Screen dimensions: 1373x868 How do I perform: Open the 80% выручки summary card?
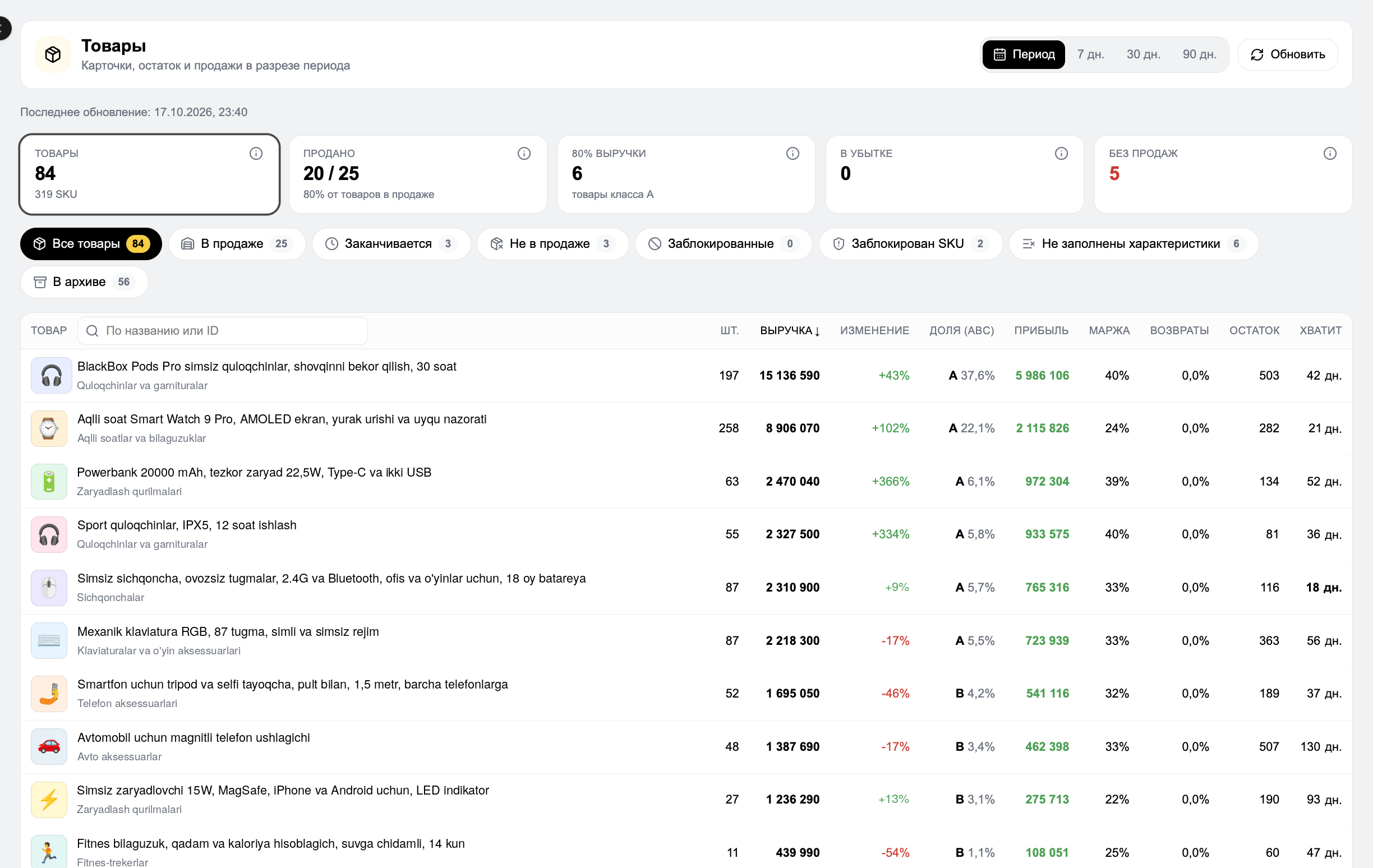point(686,174)
